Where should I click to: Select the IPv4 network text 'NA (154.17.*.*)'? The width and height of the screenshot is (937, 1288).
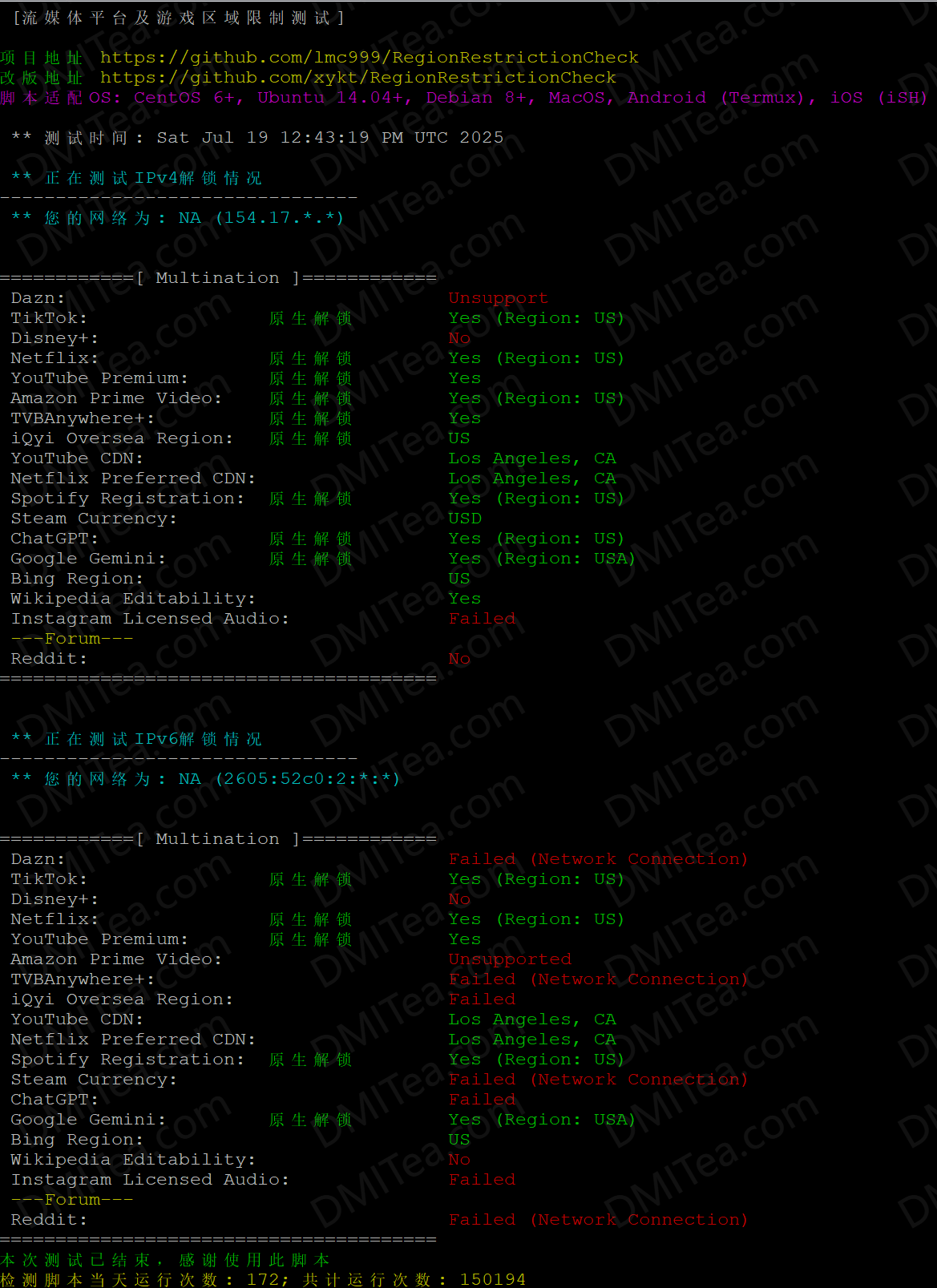[261, 218]
